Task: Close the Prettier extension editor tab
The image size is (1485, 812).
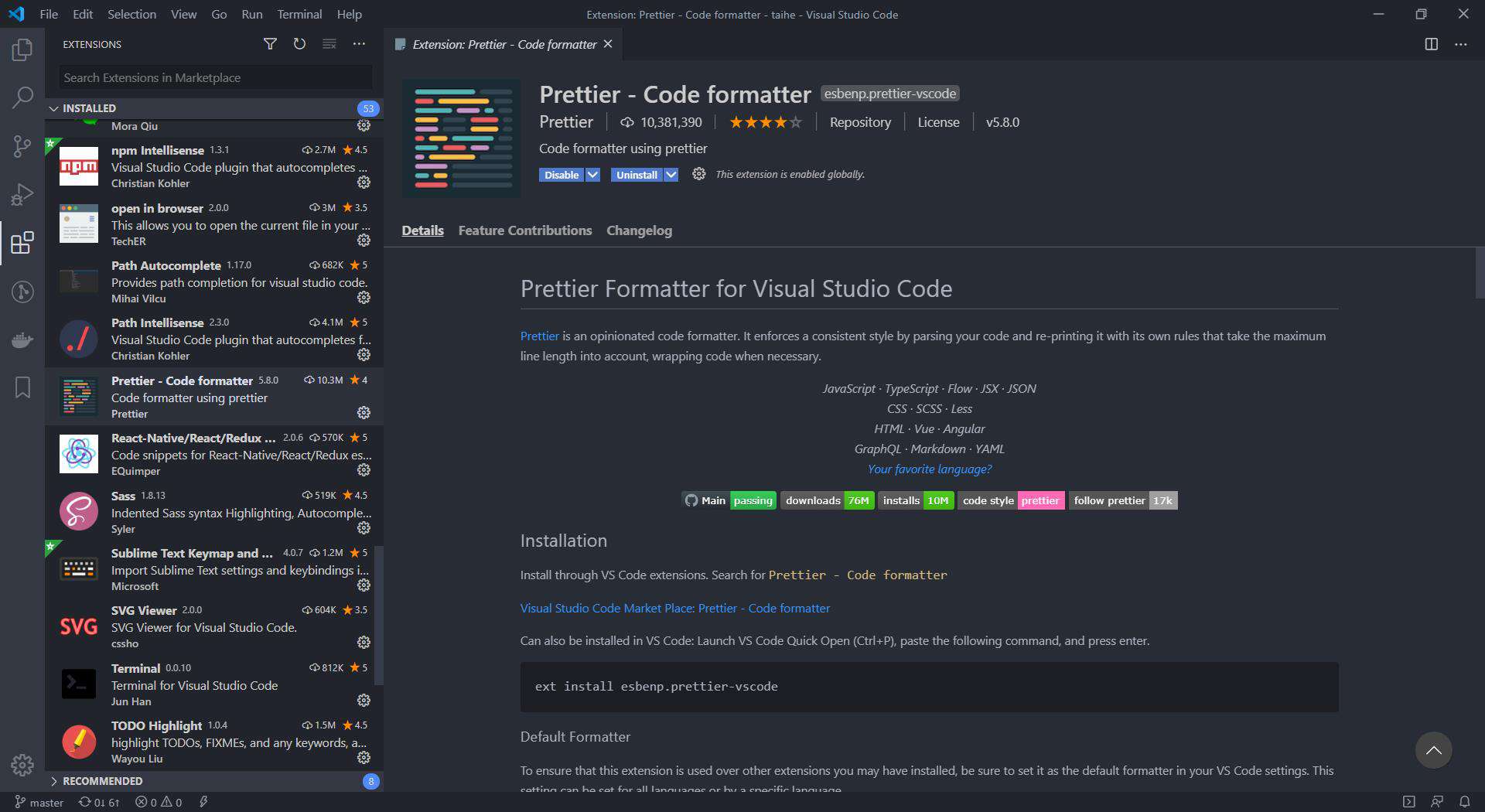Action: click(x=608, y=44)
